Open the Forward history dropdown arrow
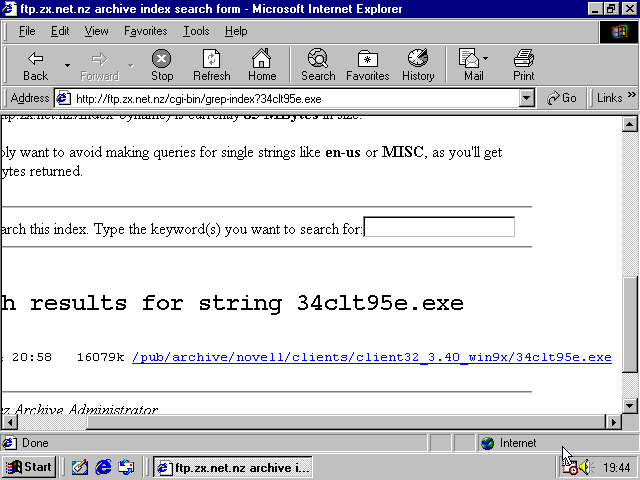Image resolution: width=640 pixels, height=480 pixels. [x=131, y=65]
